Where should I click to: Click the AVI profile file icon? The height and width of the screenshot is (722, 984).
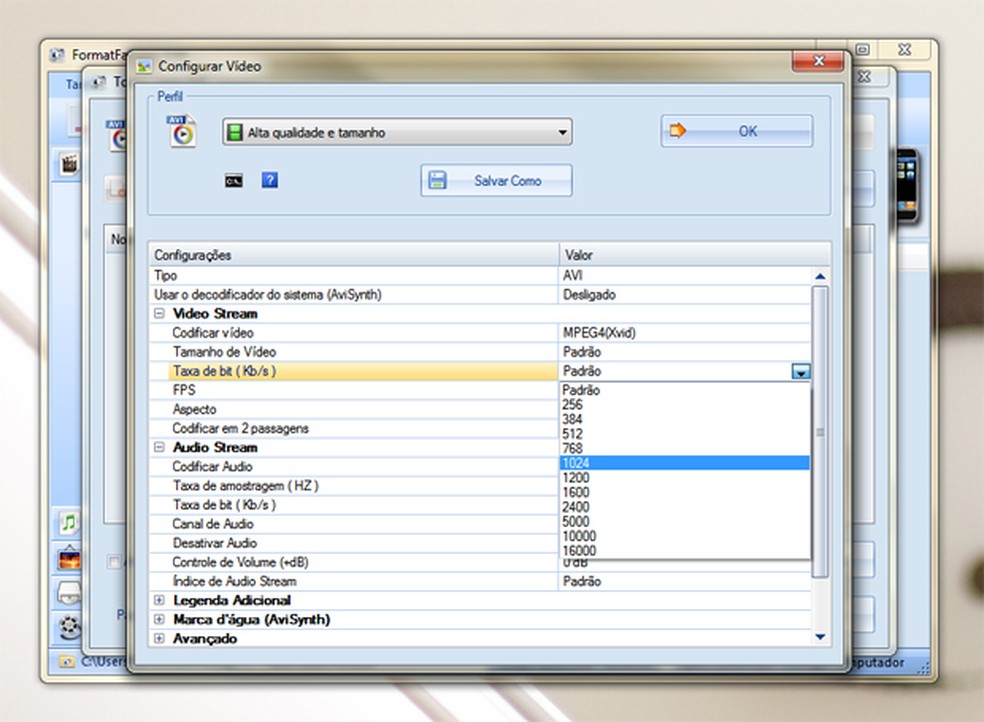point(182,131)
